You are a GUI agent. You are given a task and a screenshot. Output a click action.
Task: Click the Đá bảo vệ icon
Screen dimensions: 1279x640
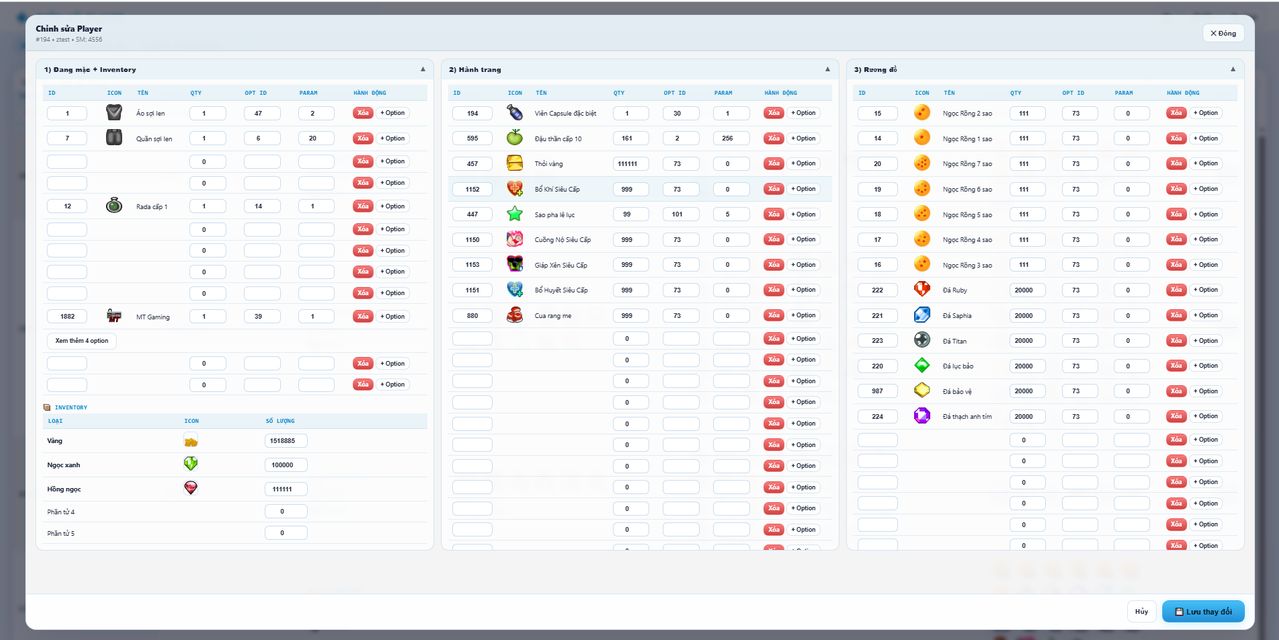pos(922,391)
